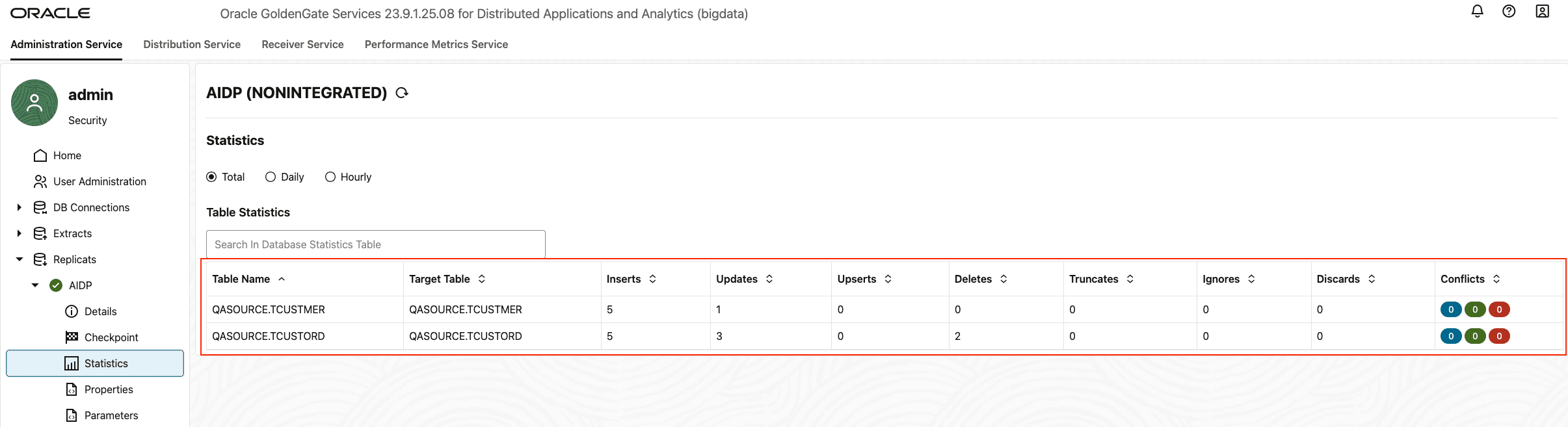1568x427 pixels.
Task: Click the Extracts database icon
Action: pos(40,233)
